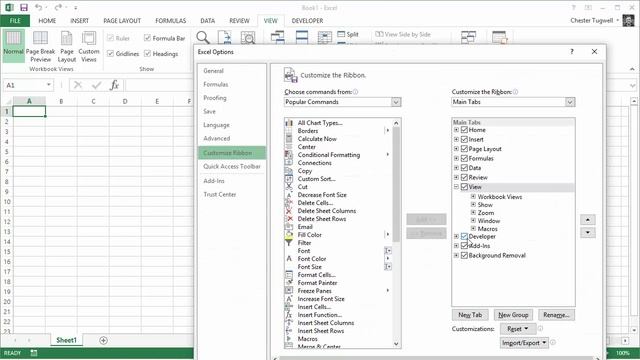Viewport: 640px width, 360px height.
Task: Expand the Macros group under View
Action: [x=473, y=229]
